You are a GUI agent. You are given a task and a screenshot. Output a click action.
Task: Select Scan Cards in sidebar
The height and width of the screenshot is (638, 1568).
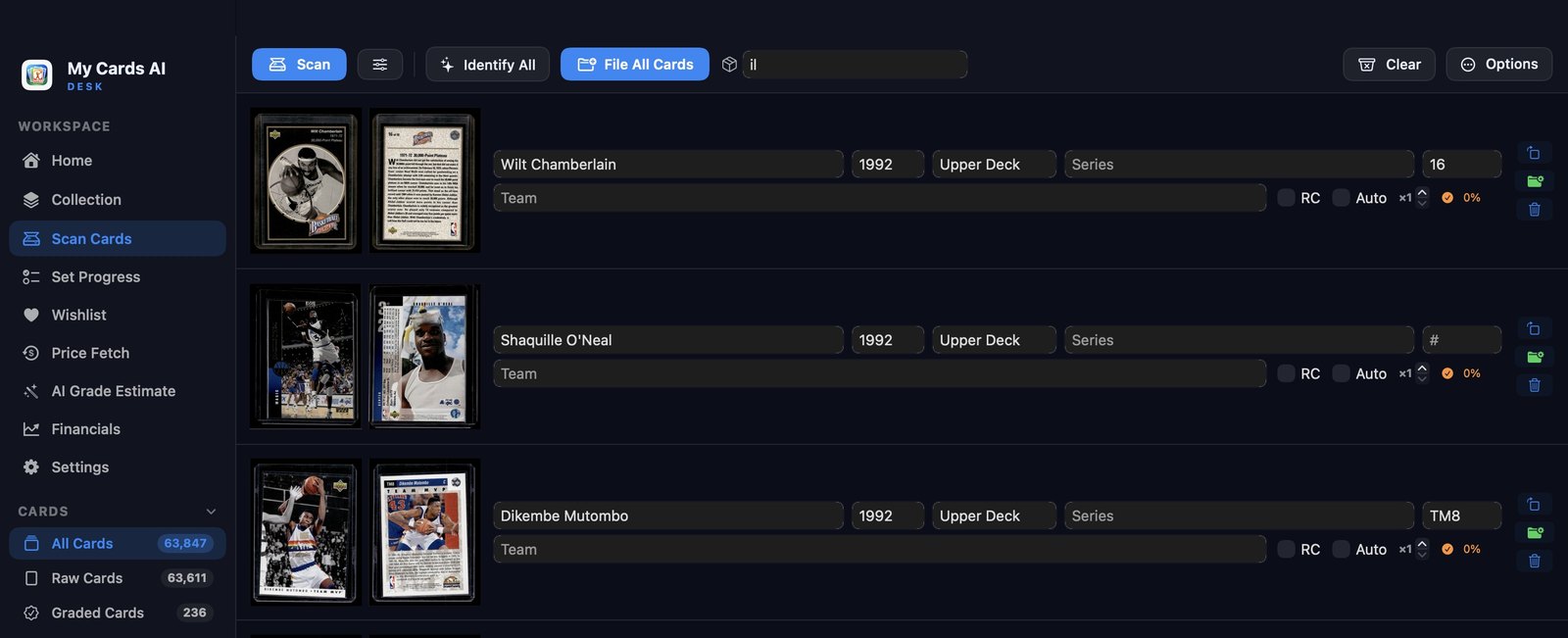pos(118,238)
